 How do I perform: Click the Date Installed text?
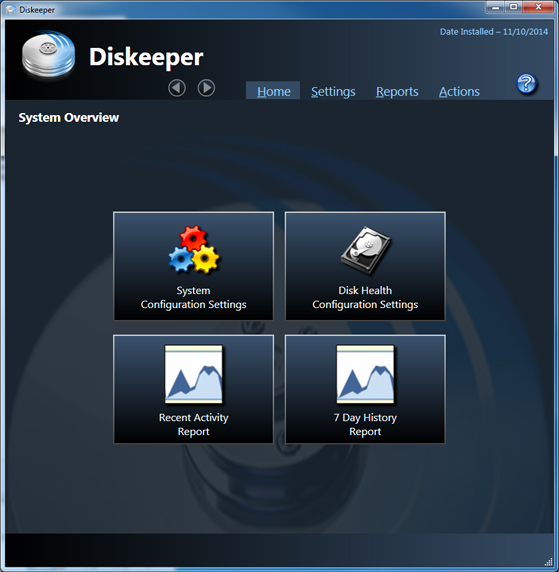494,32
